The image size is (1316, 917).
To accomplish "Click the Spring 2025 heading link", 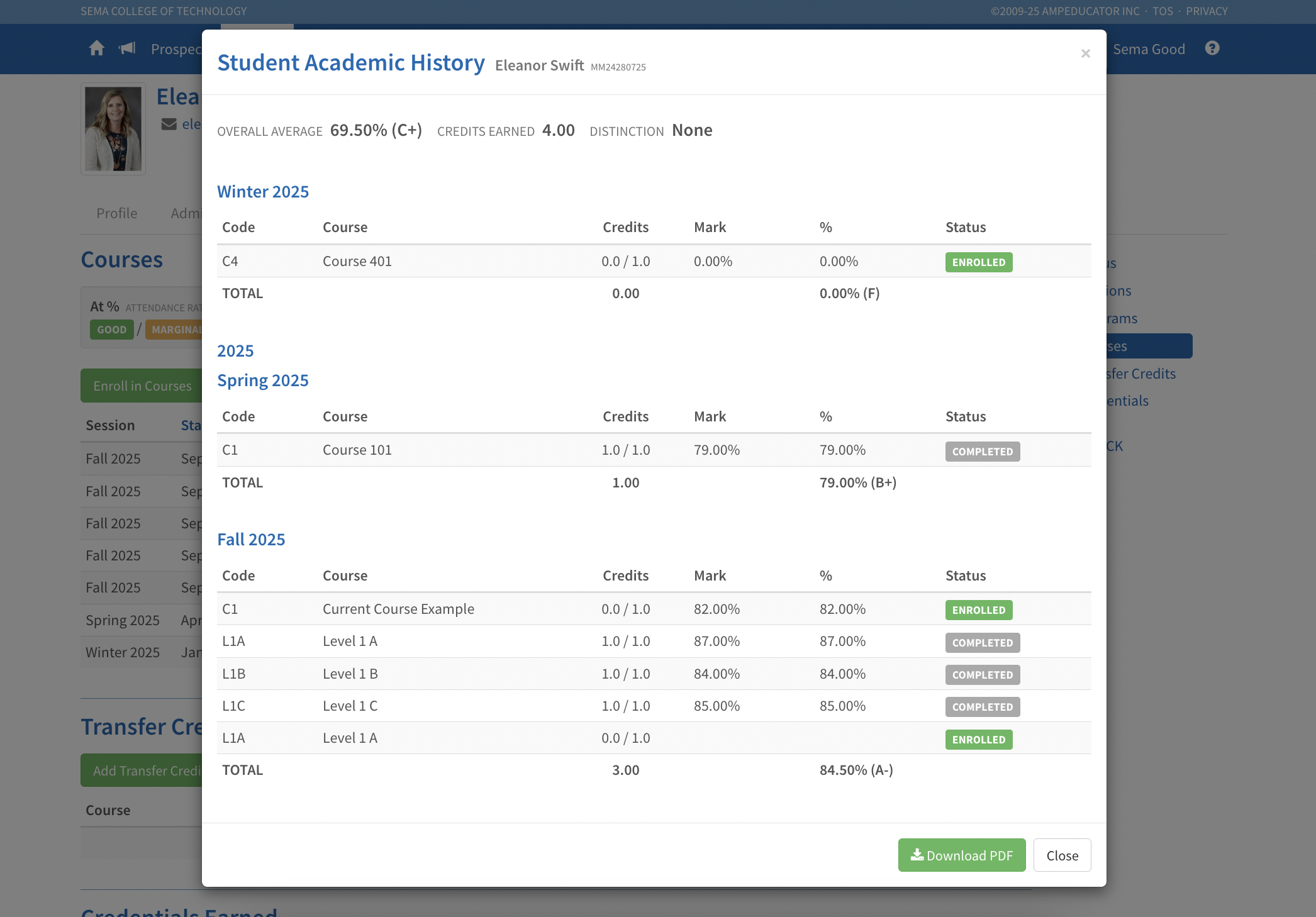I will [263, 380].
